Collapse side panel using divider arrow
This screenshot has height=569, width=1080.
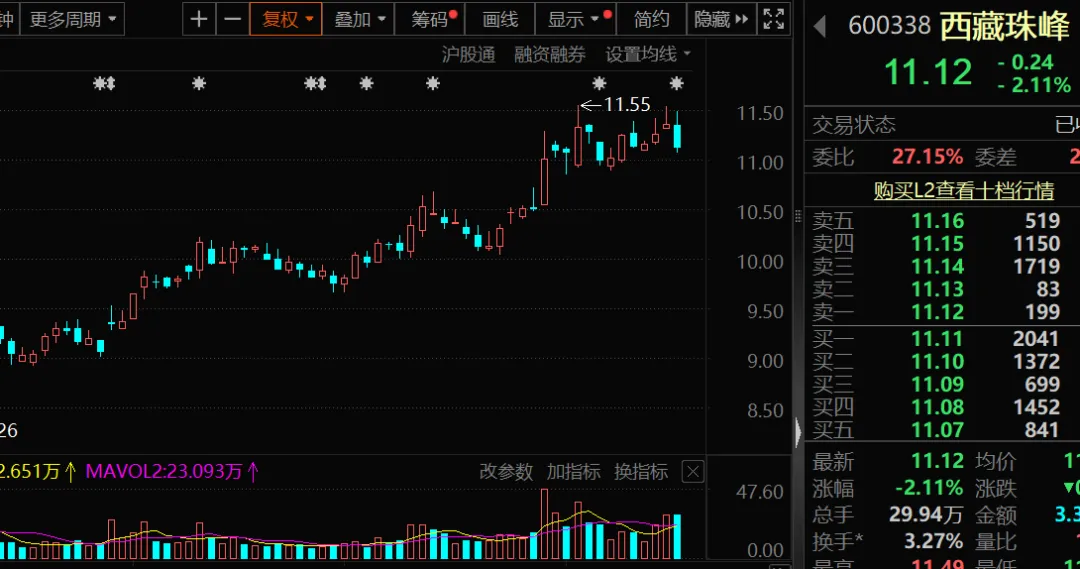click(x=798, y=432)
